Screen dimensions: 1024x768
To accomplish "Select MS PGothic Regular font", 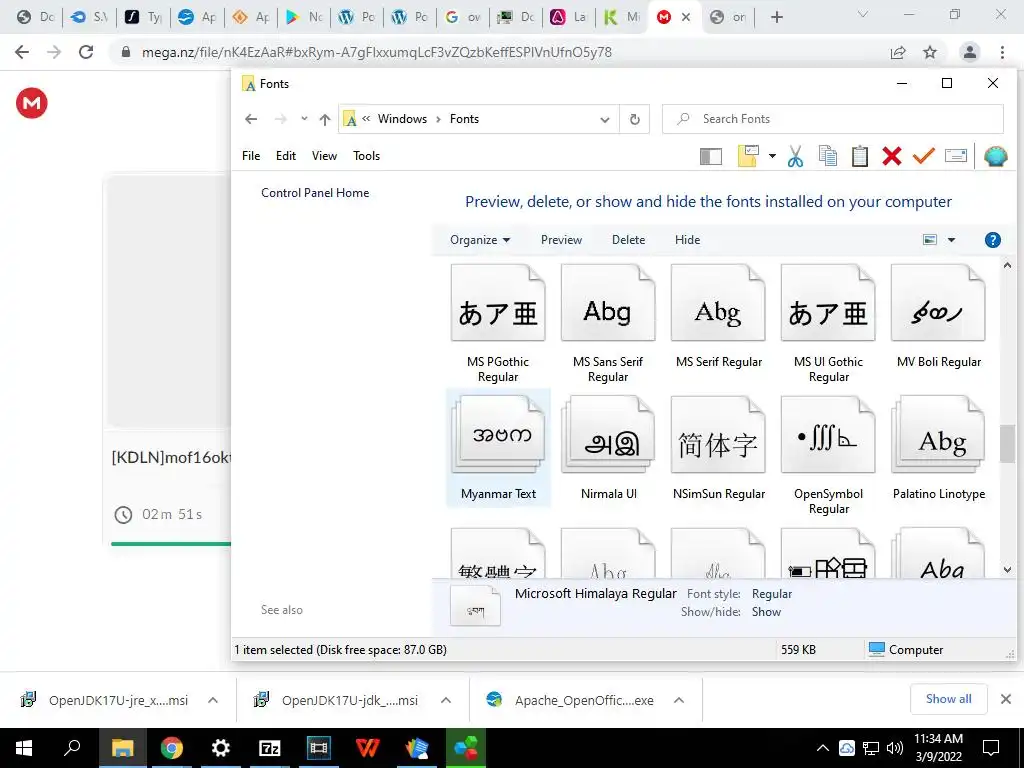I will pos(498,325).
